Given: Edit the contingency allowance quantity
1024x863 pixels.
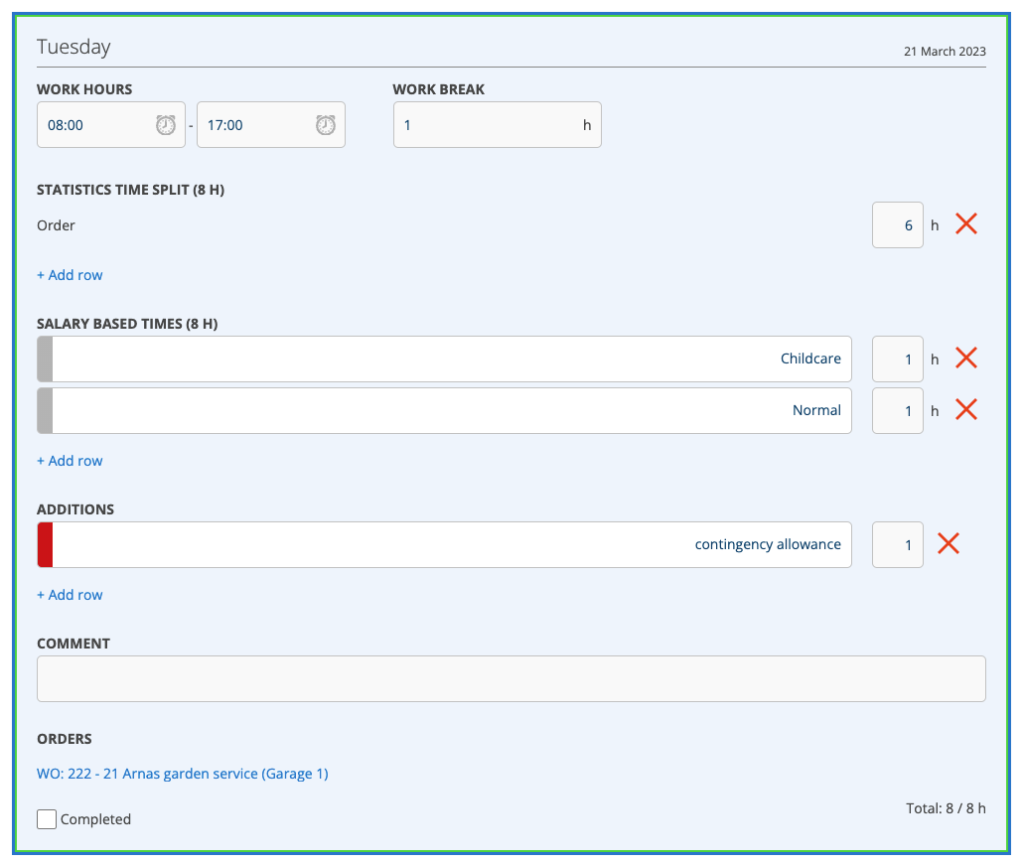Looking at the screenshot, I should tap(898, 544).
